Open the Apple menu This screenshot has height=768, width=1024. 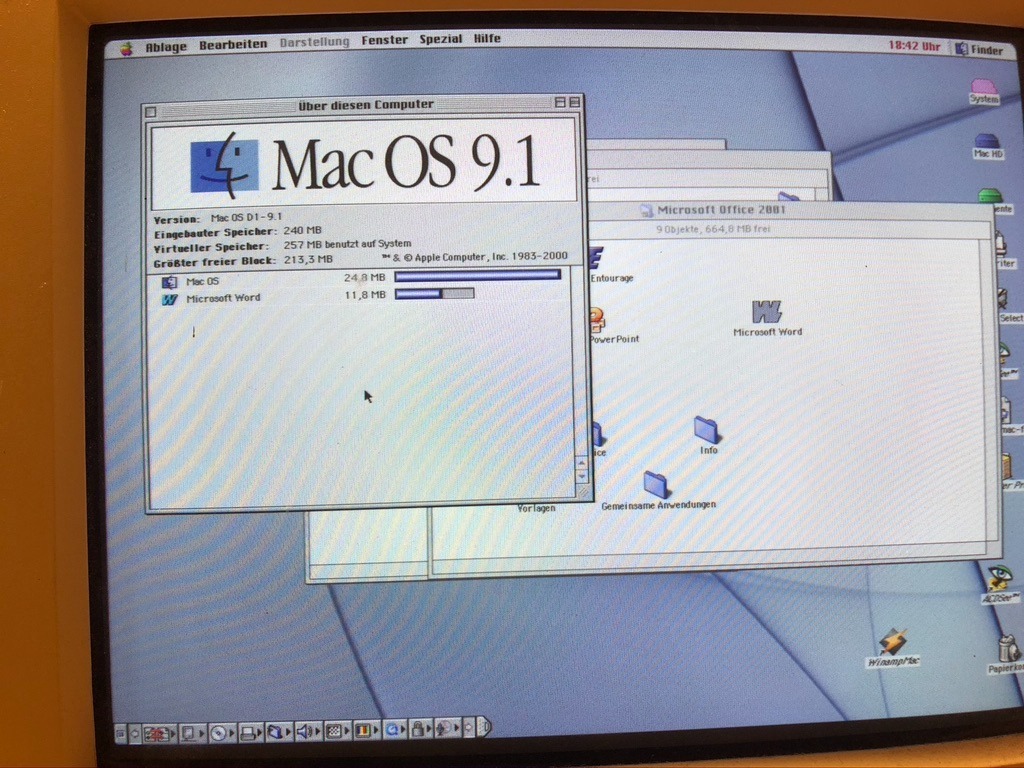(127, 48)
